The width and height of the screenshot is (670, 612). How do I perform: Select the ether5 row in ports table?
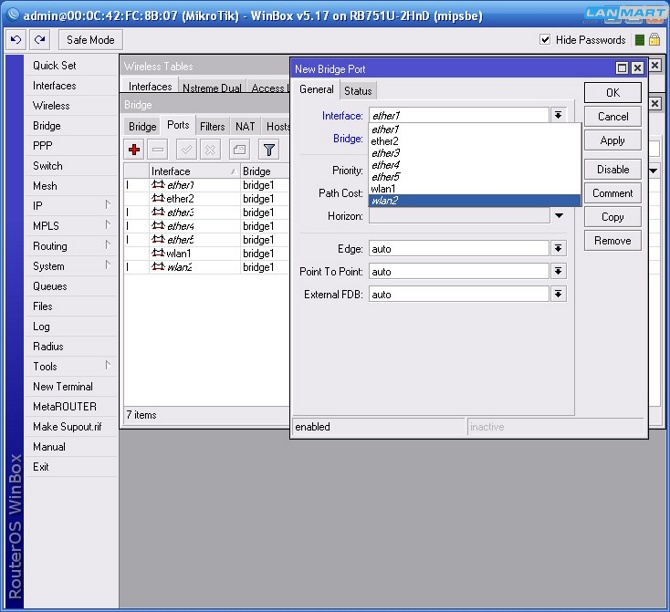click(206, 240)
